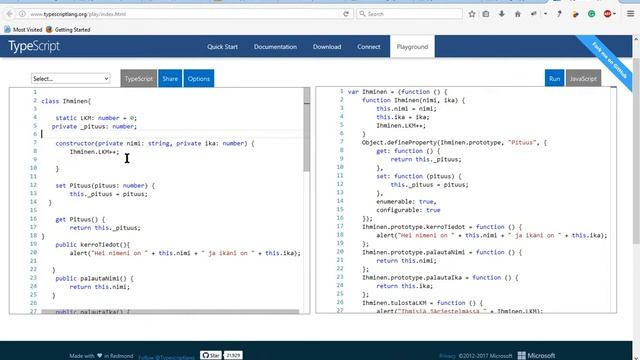Click the gray TypeScript editor button

pyautogui.click(x=138, y=78)
